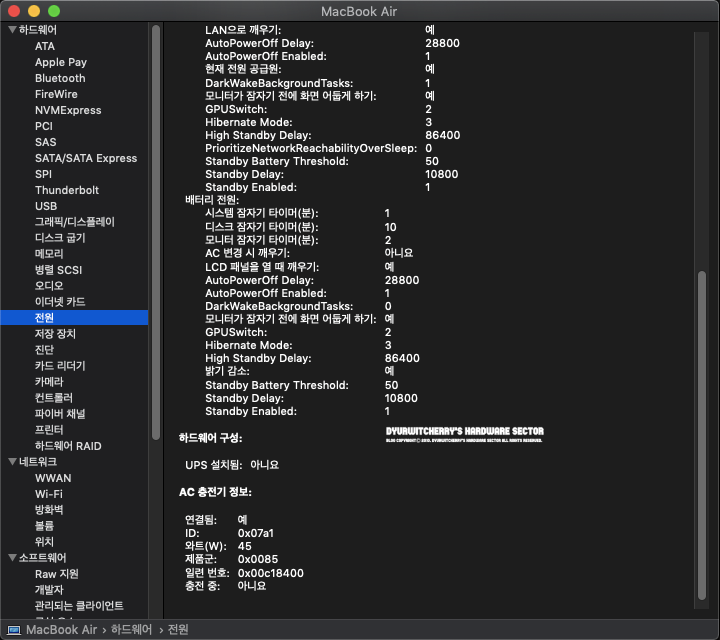The height and width of the screenshot is (640, 720).
Task: Click the 와트(W) value 45
Action: click(x=244, y=546)
